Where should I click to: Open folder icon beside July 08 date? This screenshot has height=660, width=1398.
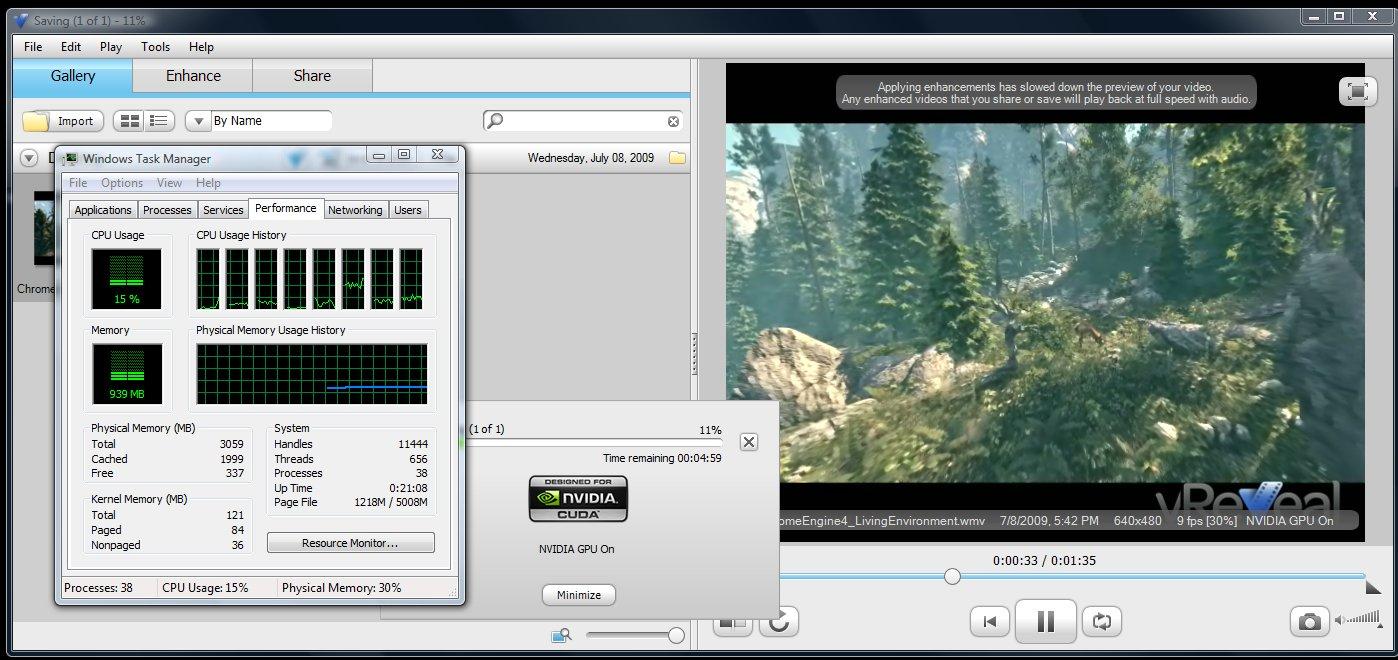pos(677,158)
